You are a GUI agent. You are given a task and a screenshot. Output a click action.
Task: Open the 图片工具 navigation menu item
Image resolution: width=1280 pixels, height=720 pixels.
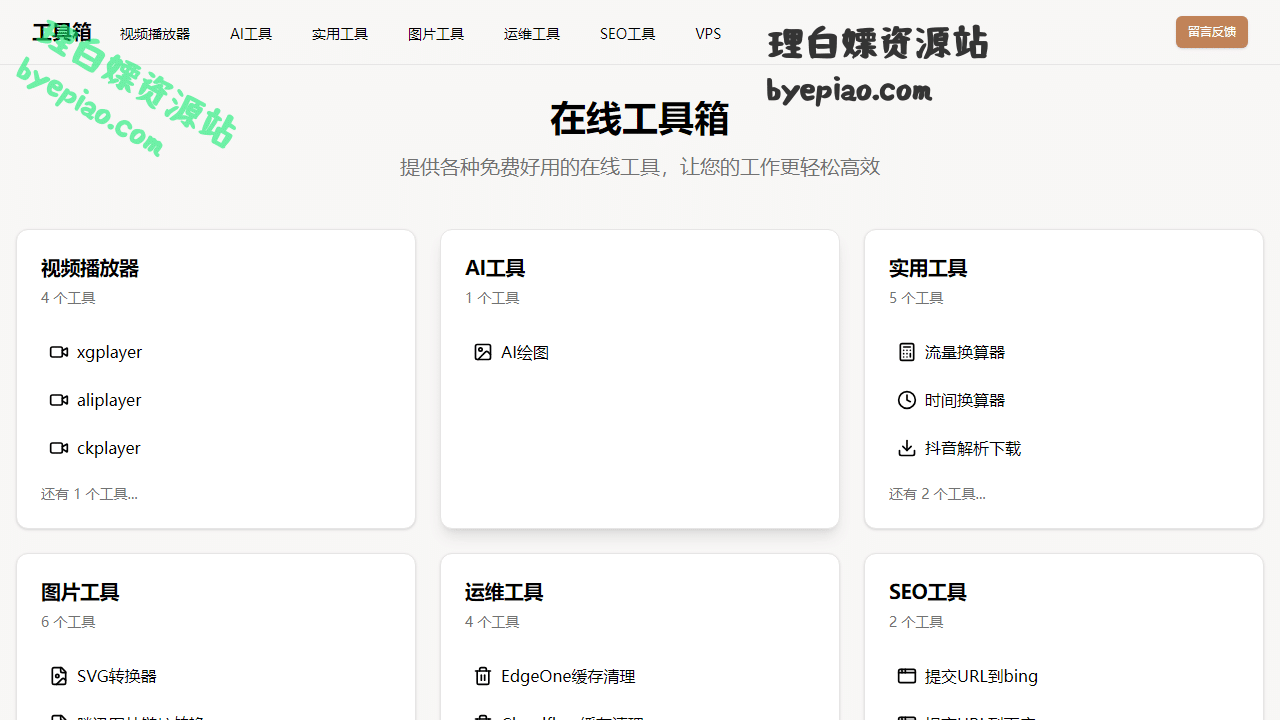pyautogui.click(x=436, y=34)
